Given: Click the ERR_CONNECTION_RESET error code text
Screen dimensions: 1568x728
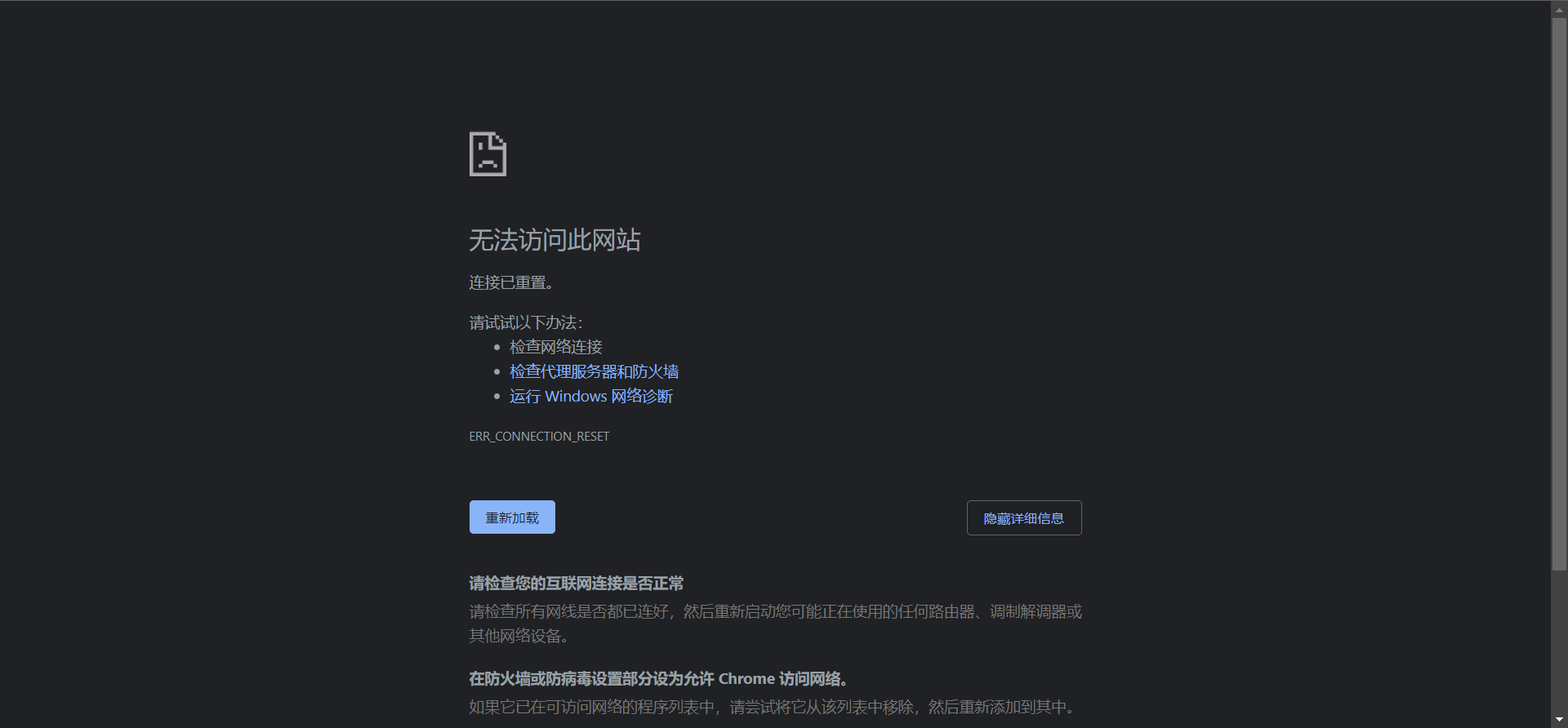Looking at the screenshot, I should tap(539, 437).
